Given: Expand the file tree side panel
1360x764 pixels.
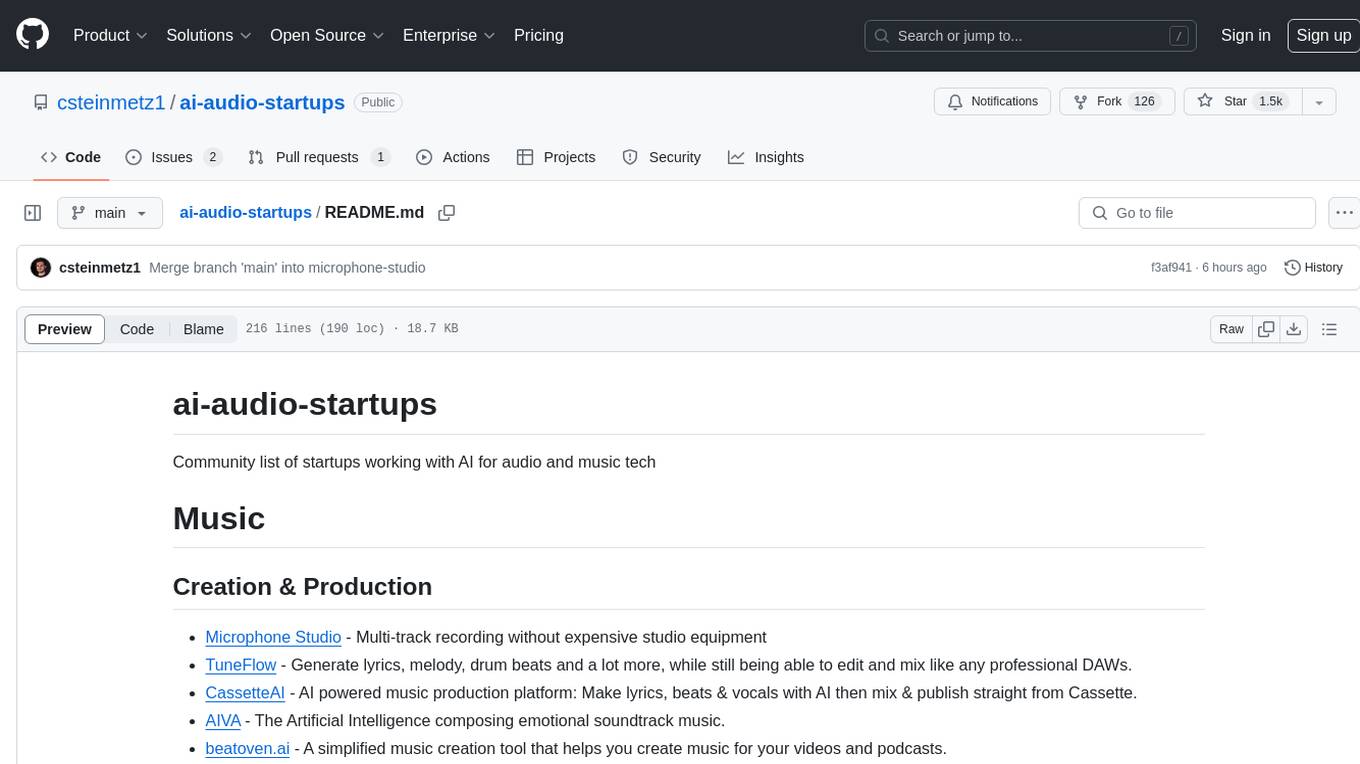Looking at the screenshot, I should pyautogui.click(x=32, y=213).
